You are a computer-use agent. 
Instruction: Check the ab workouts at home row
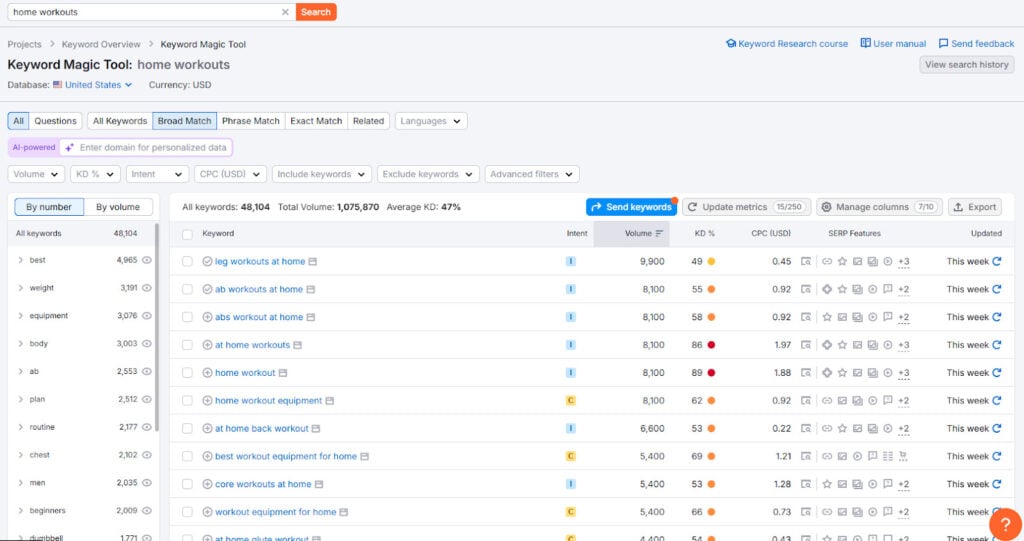click(187, 289)
